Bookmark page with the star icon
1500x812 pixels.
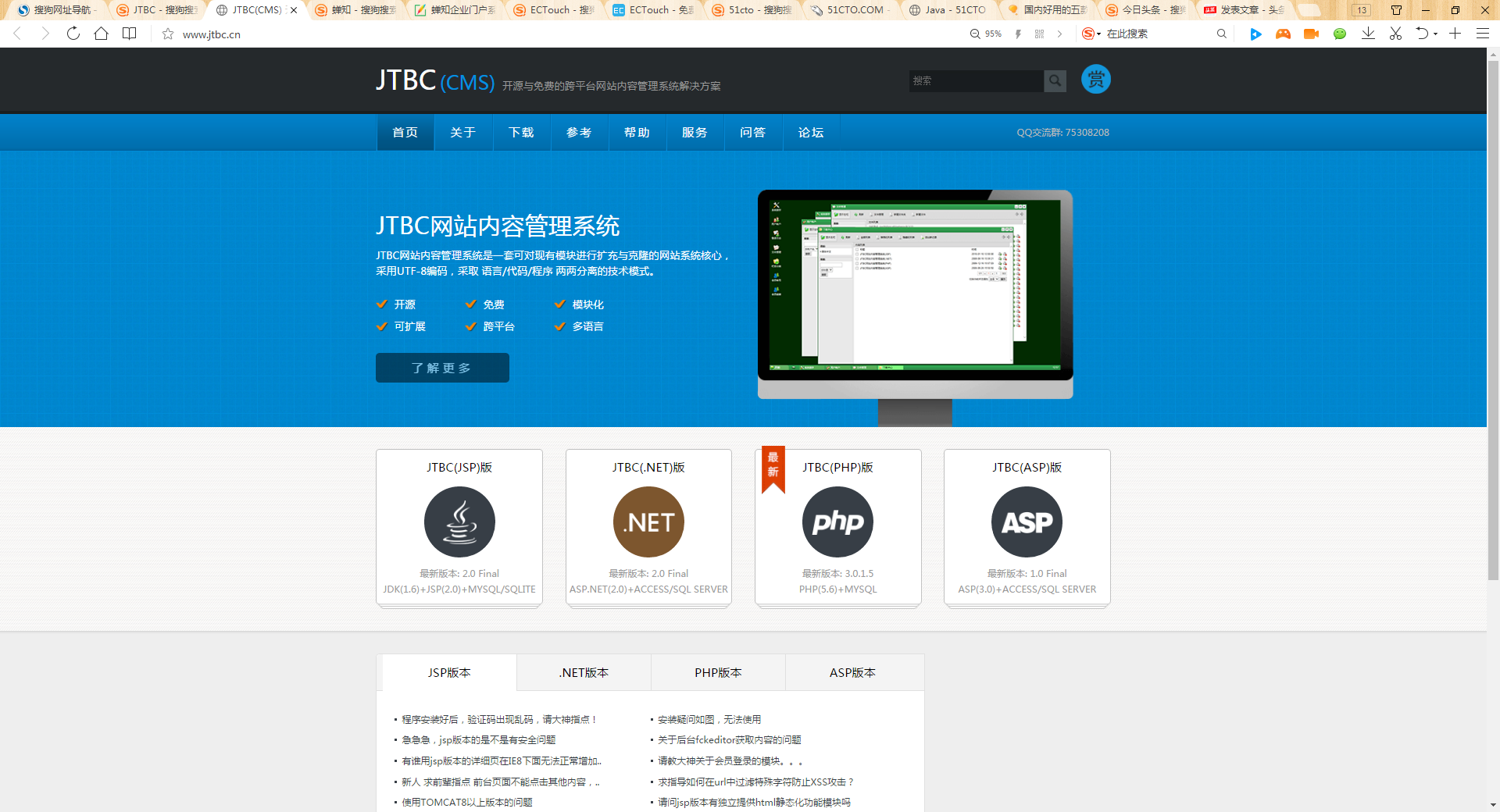(x=167, y=34)
